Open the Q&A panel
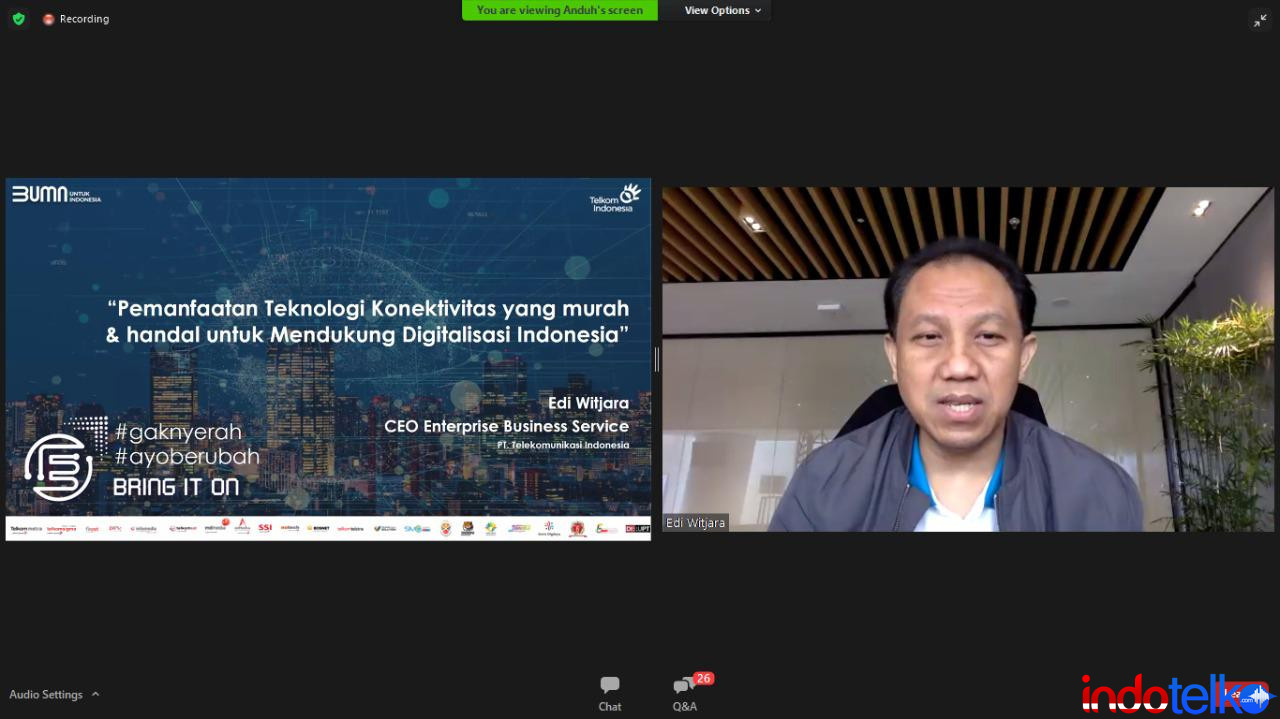Screen dimensions: 1280x719 pos(684,693)
